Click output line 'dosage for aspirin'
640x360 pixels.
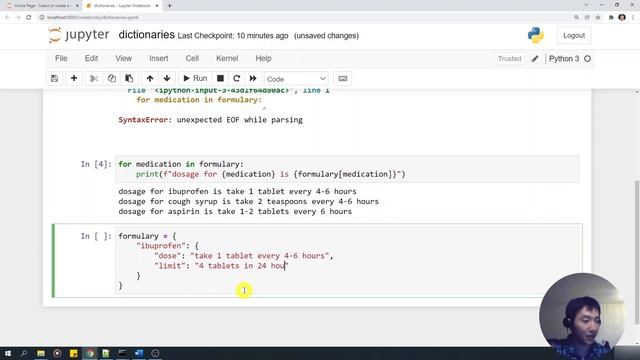click(235, 211)
